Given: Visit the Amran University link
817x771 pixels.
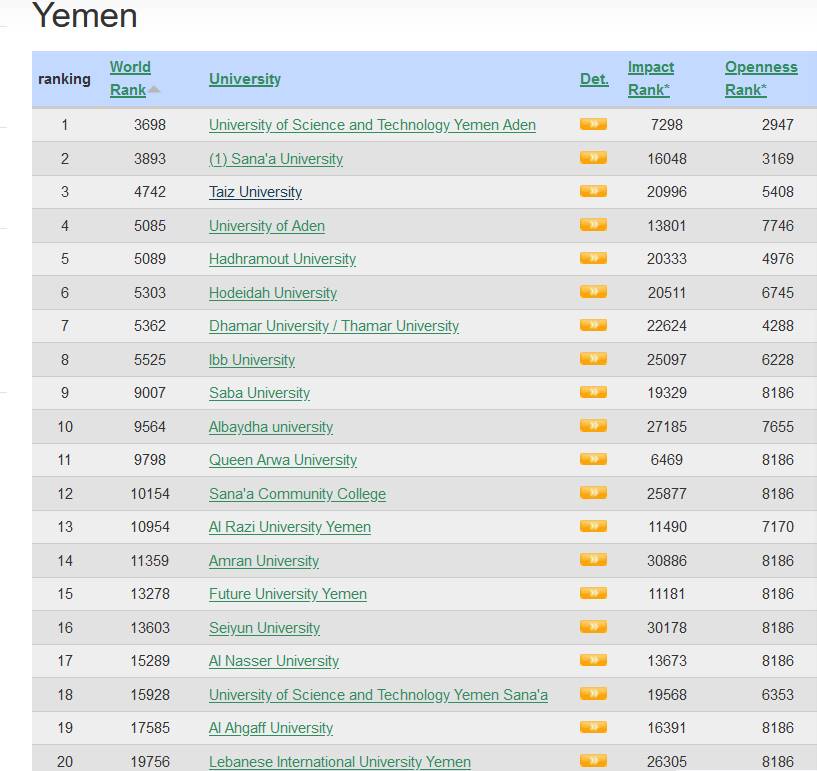Looking at the screenshot, I should coord(264,561).
